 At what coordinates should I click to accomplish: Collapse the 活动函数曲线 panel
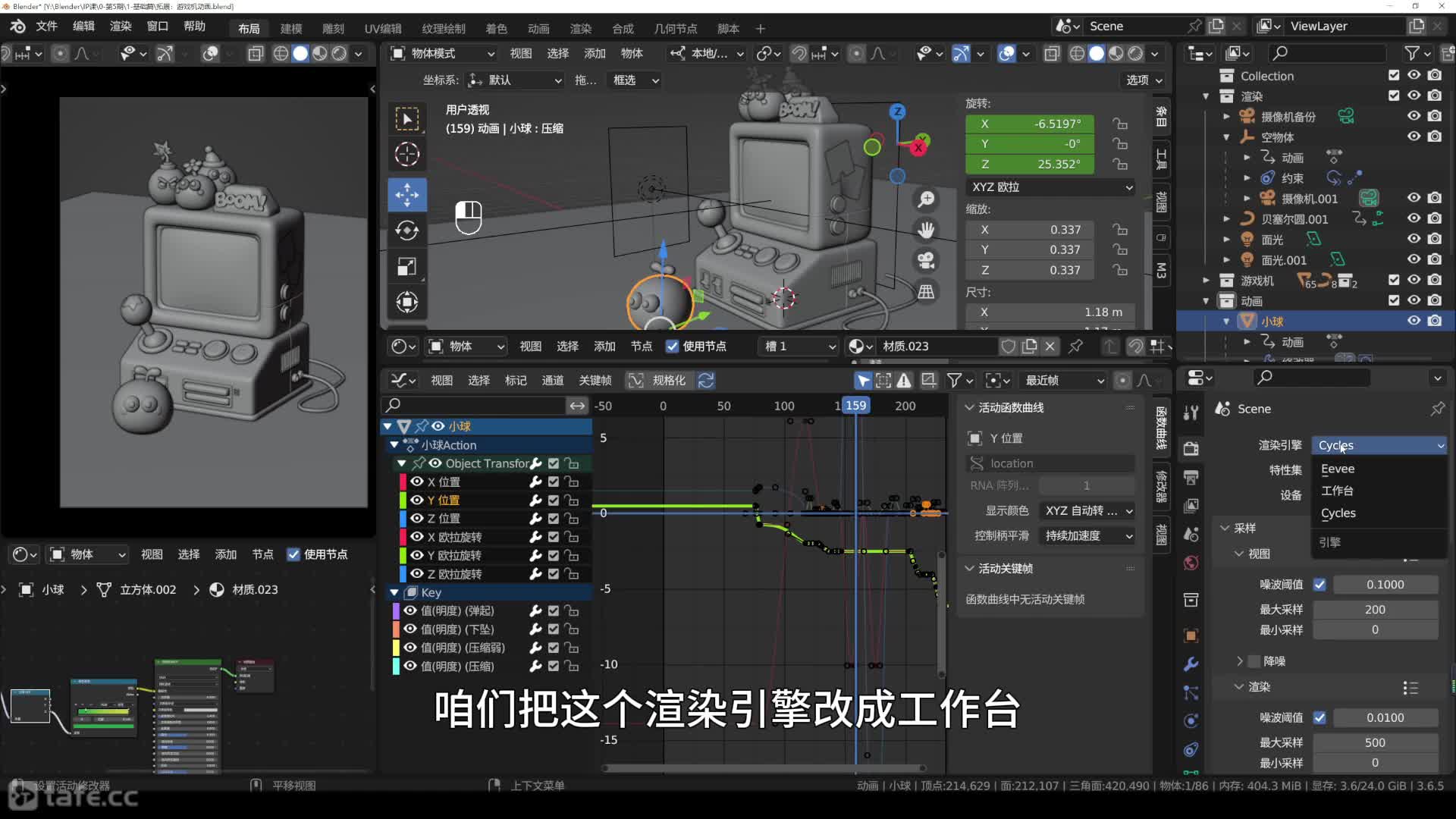pyautogui.click(x=969, y=408)
